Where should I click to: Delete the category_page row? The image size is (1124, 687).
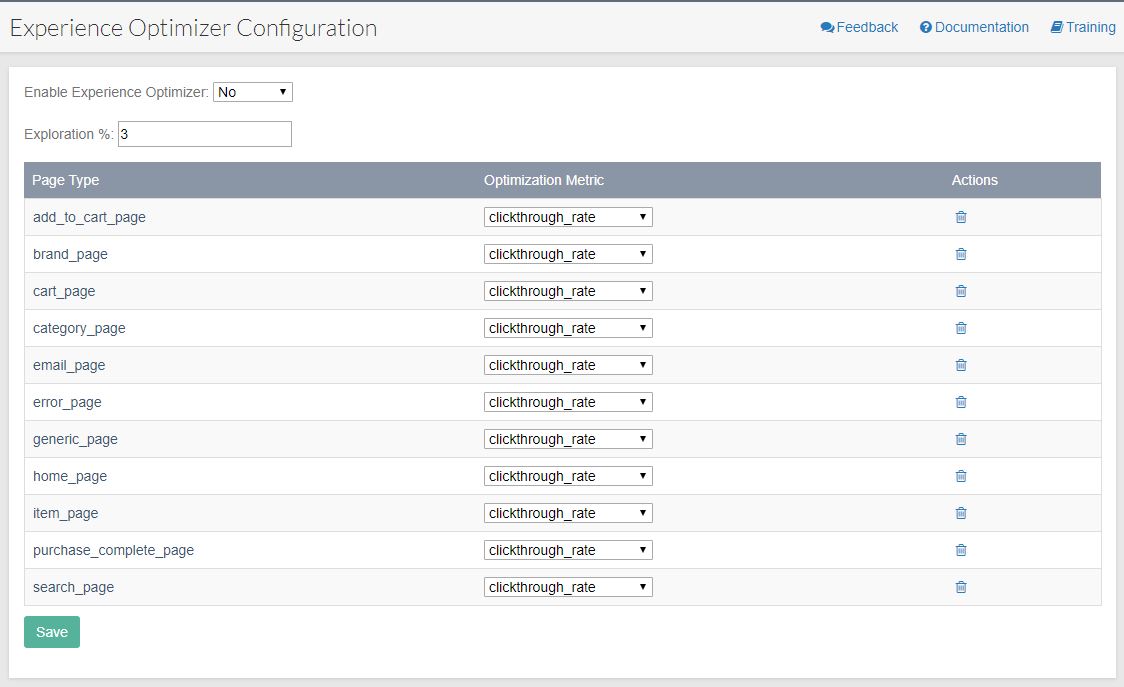click(x=960, y=328)
